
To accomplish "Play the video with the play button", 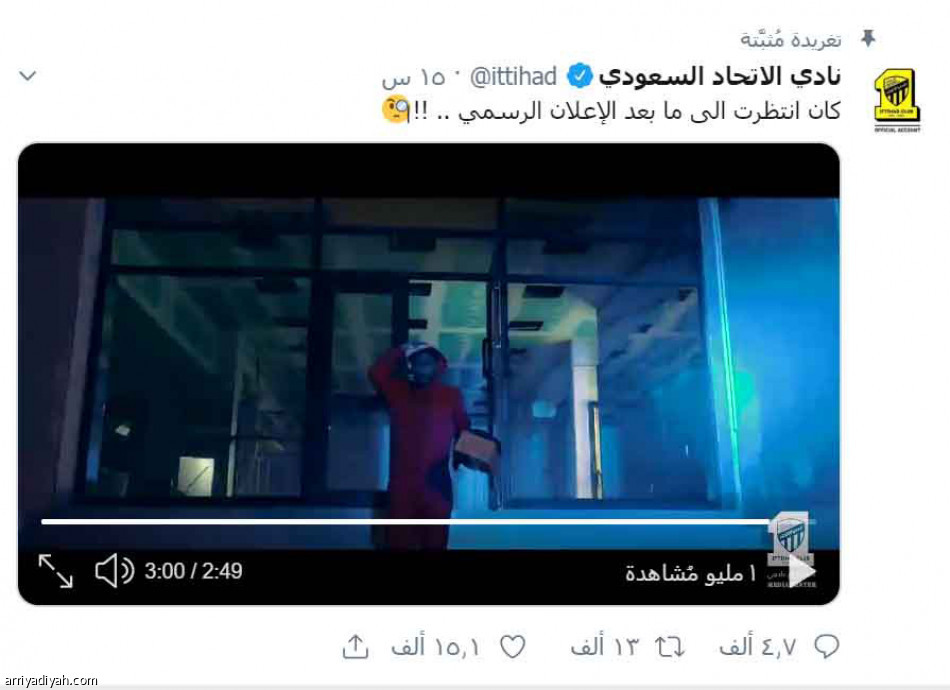I will pyautogui.click(x=800, y=571).
